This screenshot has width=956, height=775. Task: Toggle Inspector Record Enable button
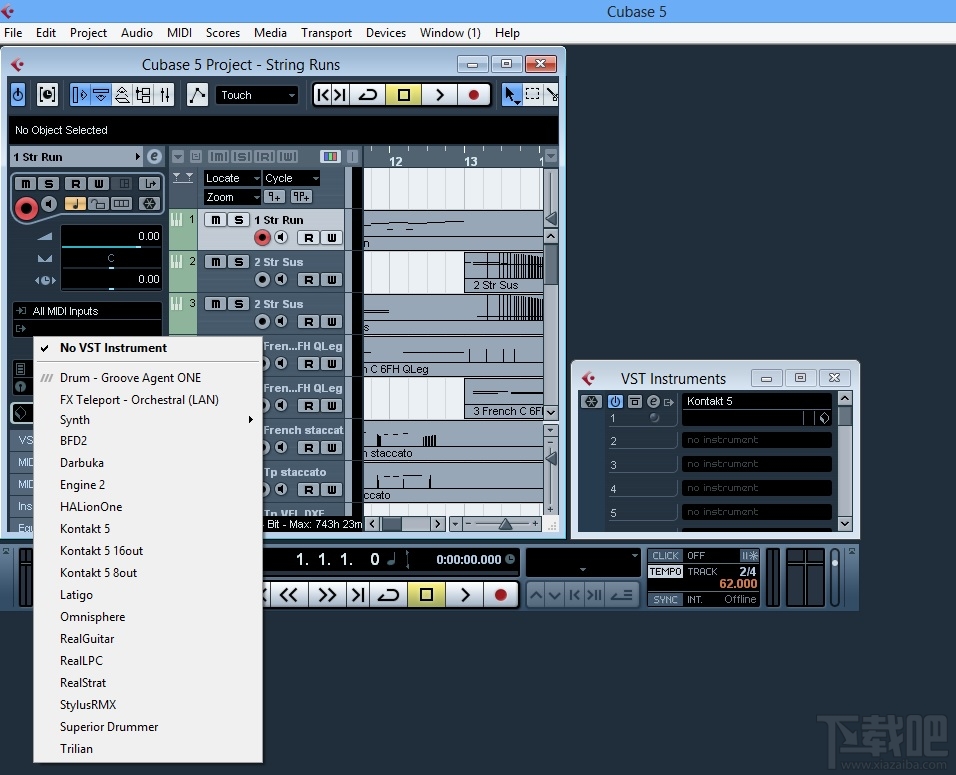(26, 209)
